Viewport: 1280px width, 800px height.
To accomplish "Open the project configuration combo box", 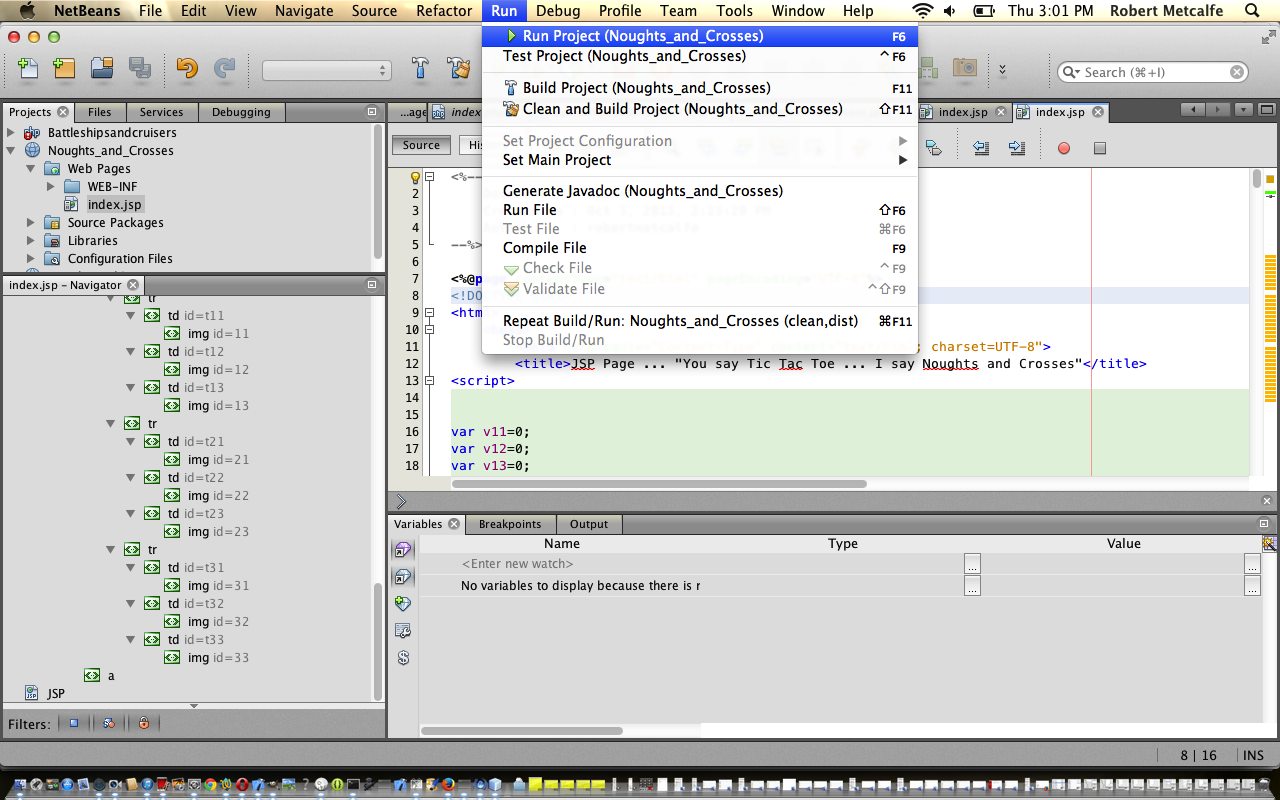I will tap(326, 70).
